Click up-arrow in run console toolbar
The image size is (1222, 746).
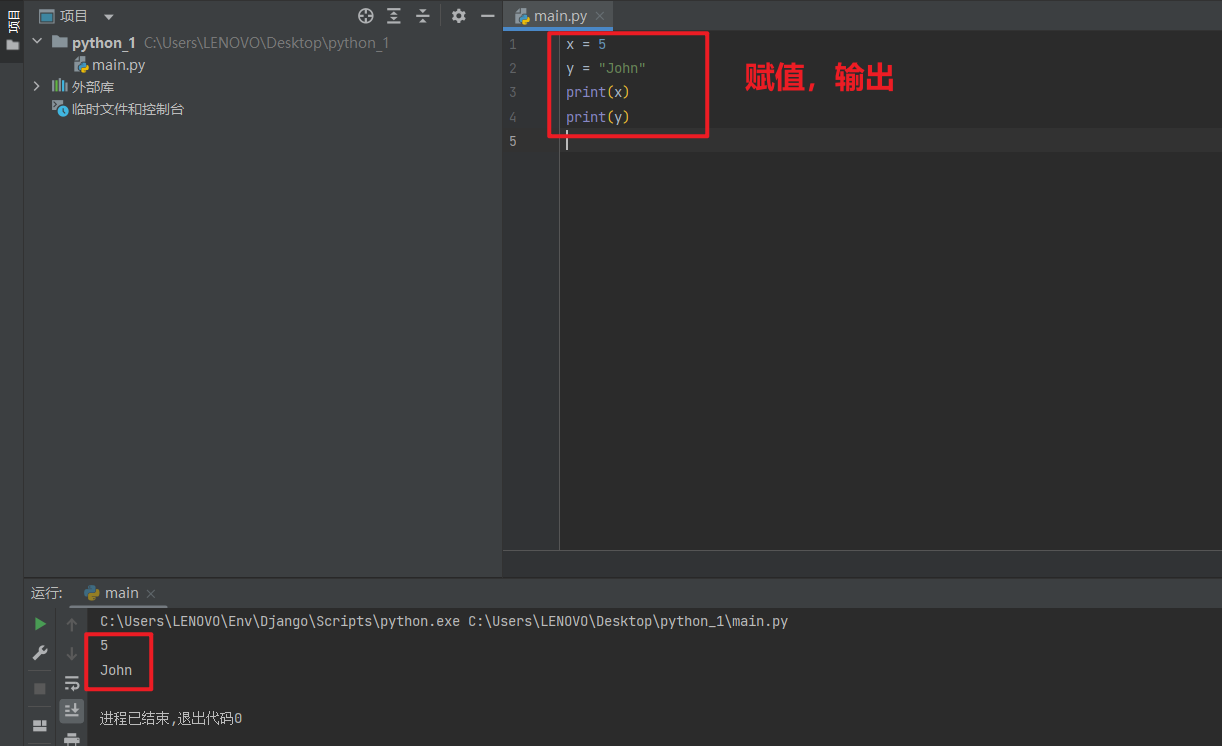pyautogui.click(x=72, y=624)
